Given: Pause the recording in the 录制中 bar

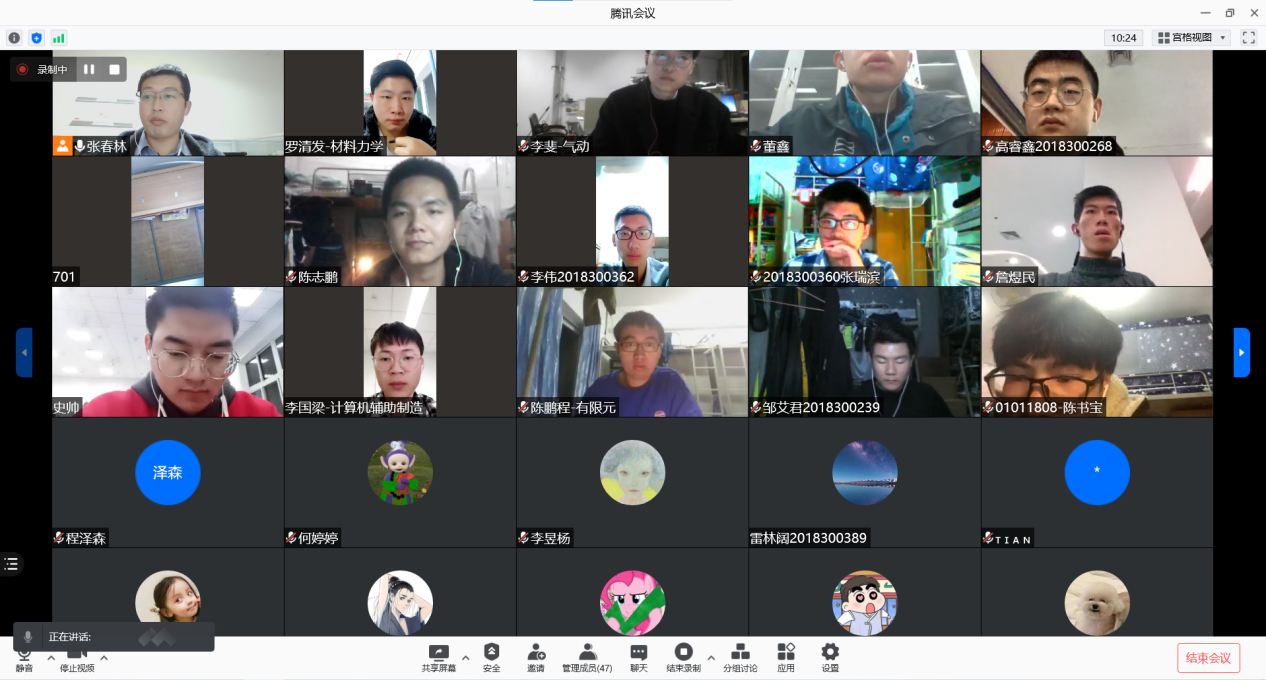Looking at the screenshot, I should (x=89, y=69).
